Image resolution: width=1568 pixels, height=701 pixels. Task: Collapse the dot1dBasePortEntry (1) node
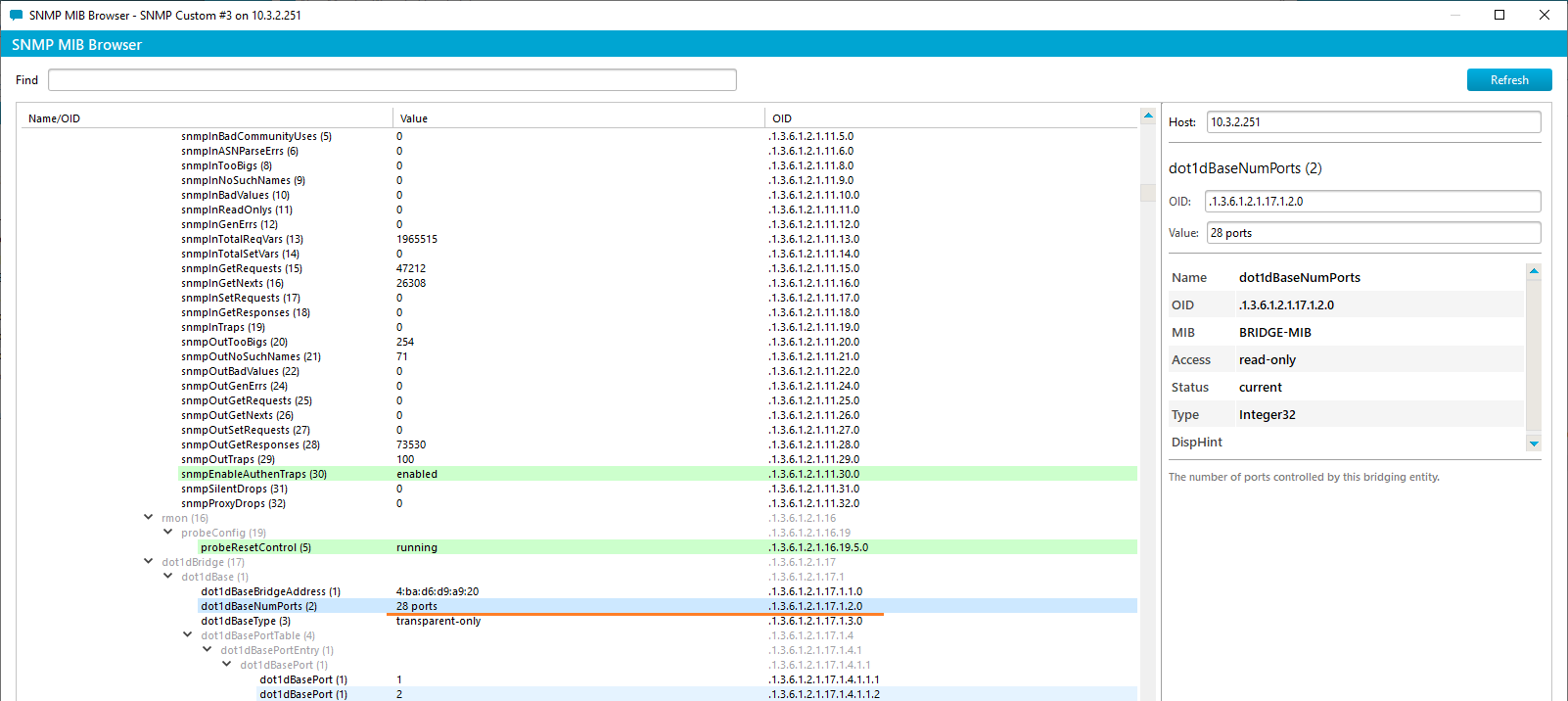click(208, 650)
